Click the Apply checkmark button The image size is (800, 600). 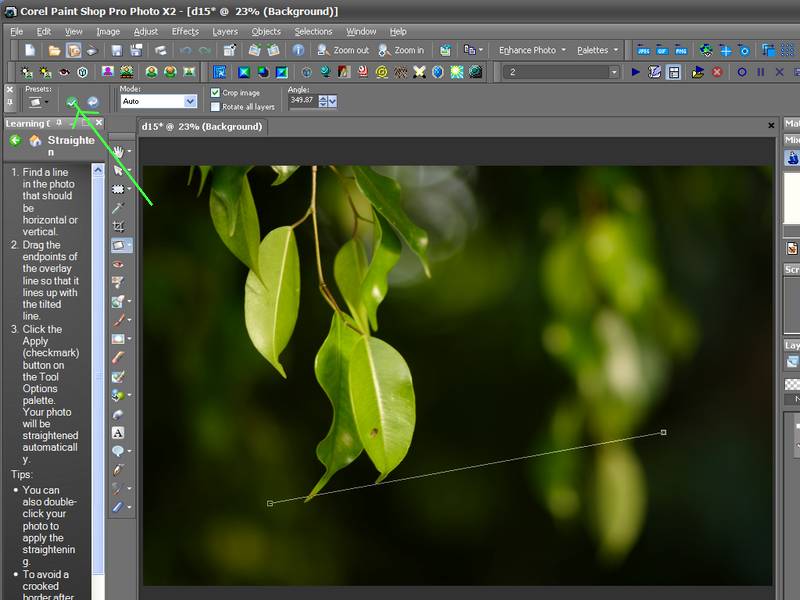click(x=72, y=102)
